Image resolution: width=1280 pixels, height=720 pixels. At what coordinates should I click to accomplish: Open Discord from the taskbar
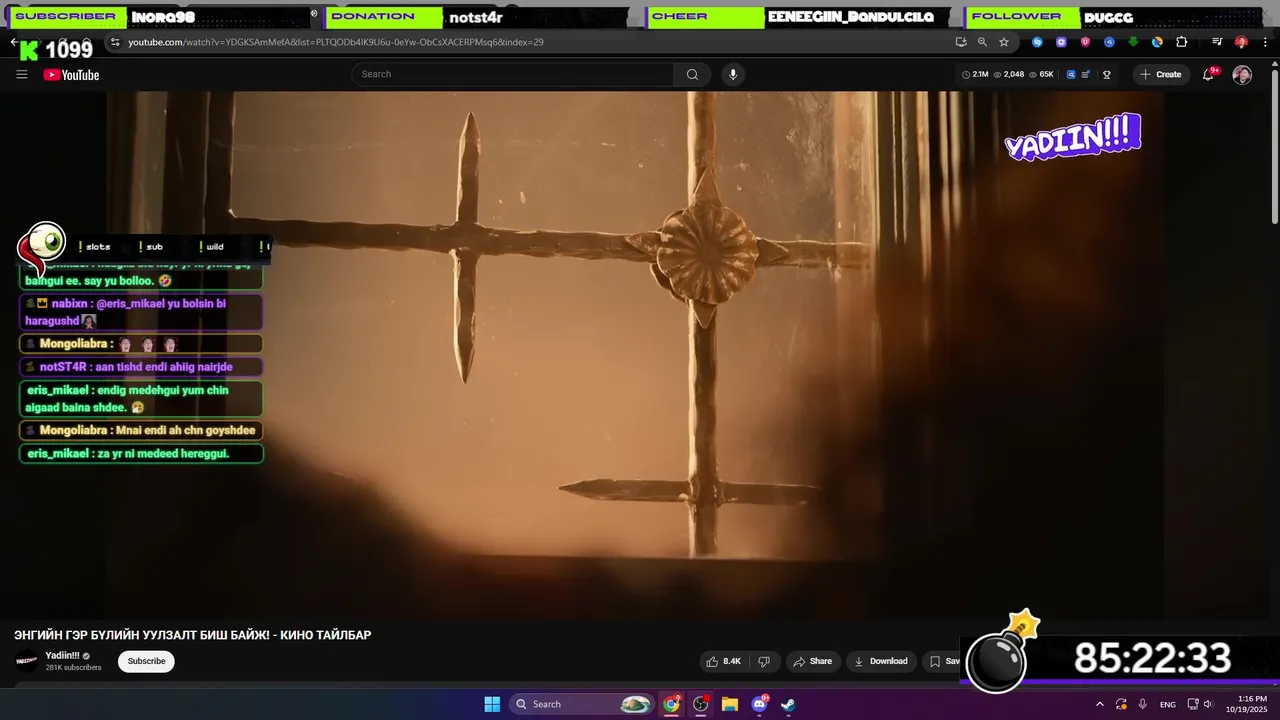click(759, 704)
